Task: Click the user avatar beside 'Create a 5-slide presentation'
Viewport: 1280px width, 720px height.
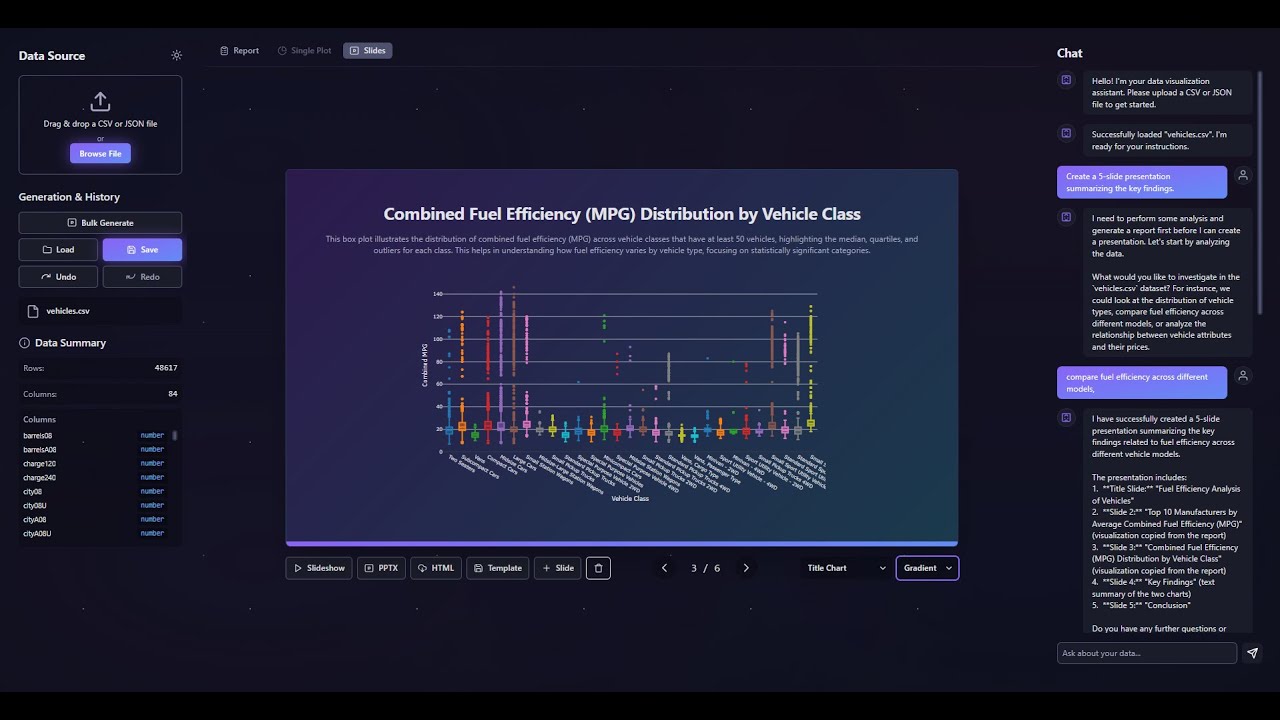Action: click(x=1243, y=175)
